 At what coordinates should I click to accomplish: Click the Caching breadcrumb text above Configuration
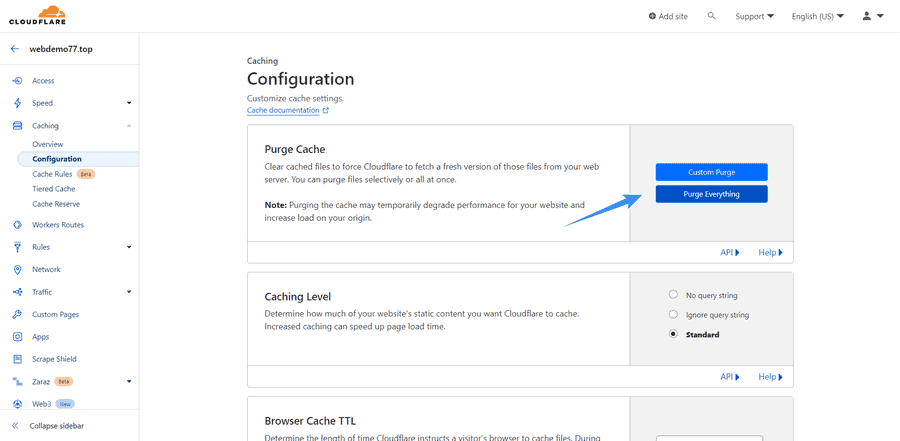[262, 60]
